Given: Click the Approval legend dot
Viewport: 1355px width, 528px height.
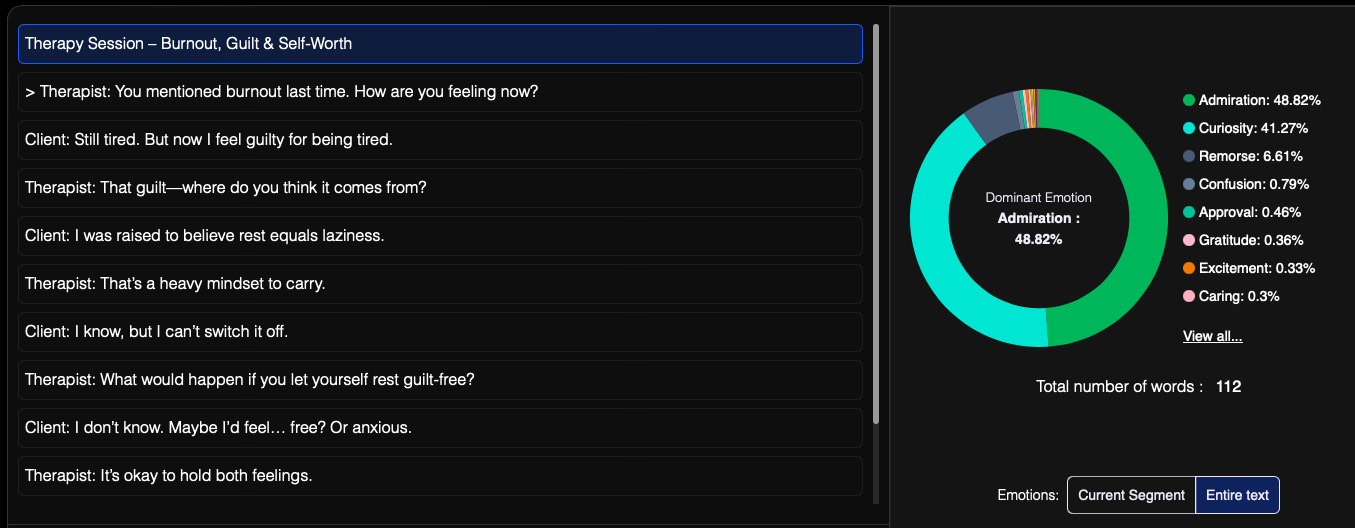Looking at the screenshot, I should tap(1189, 212).
